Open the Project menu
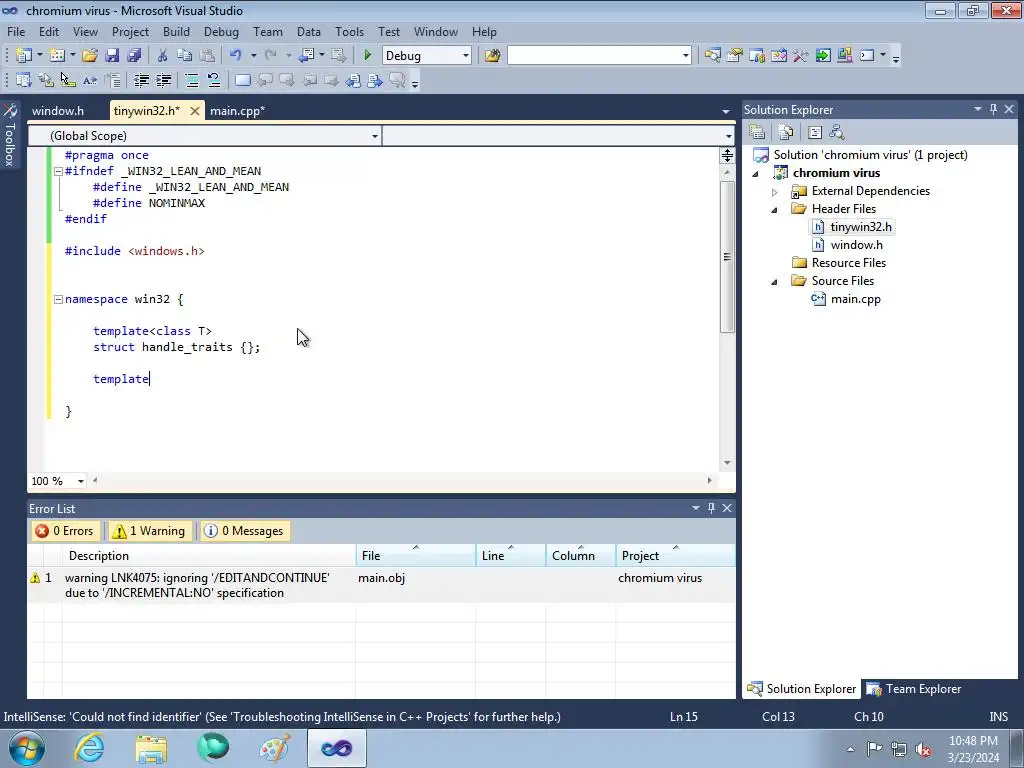The height and width of the screenshot is (768, 1024). [130, 31]
